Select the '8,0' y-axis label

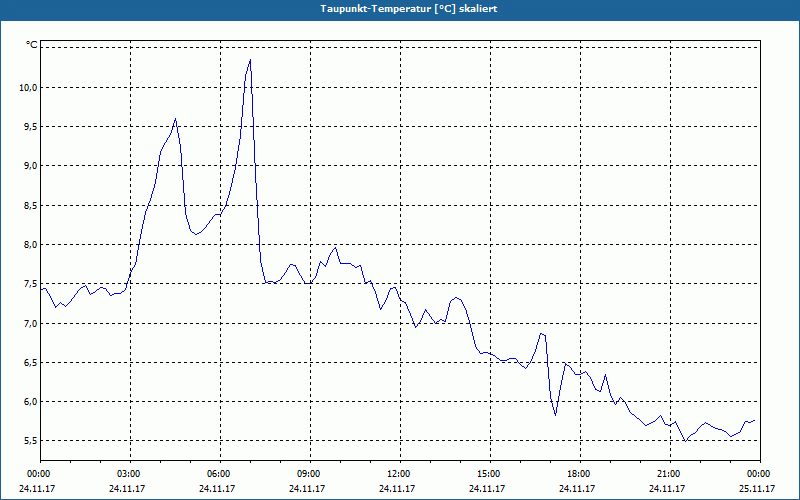click(x=31, y=245)
